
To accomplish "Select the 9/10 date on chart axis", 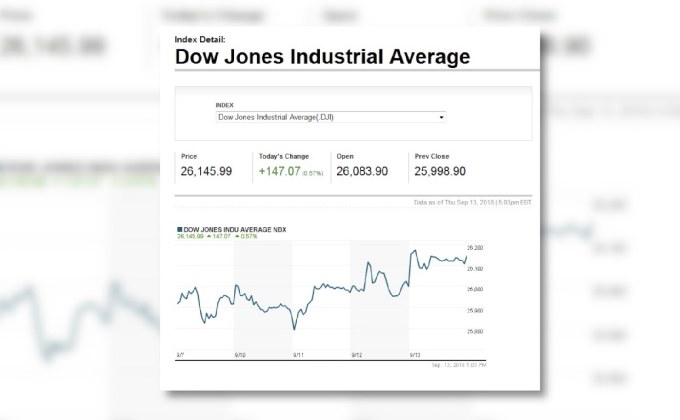I will pyautogui.click(x=240, y=354).
